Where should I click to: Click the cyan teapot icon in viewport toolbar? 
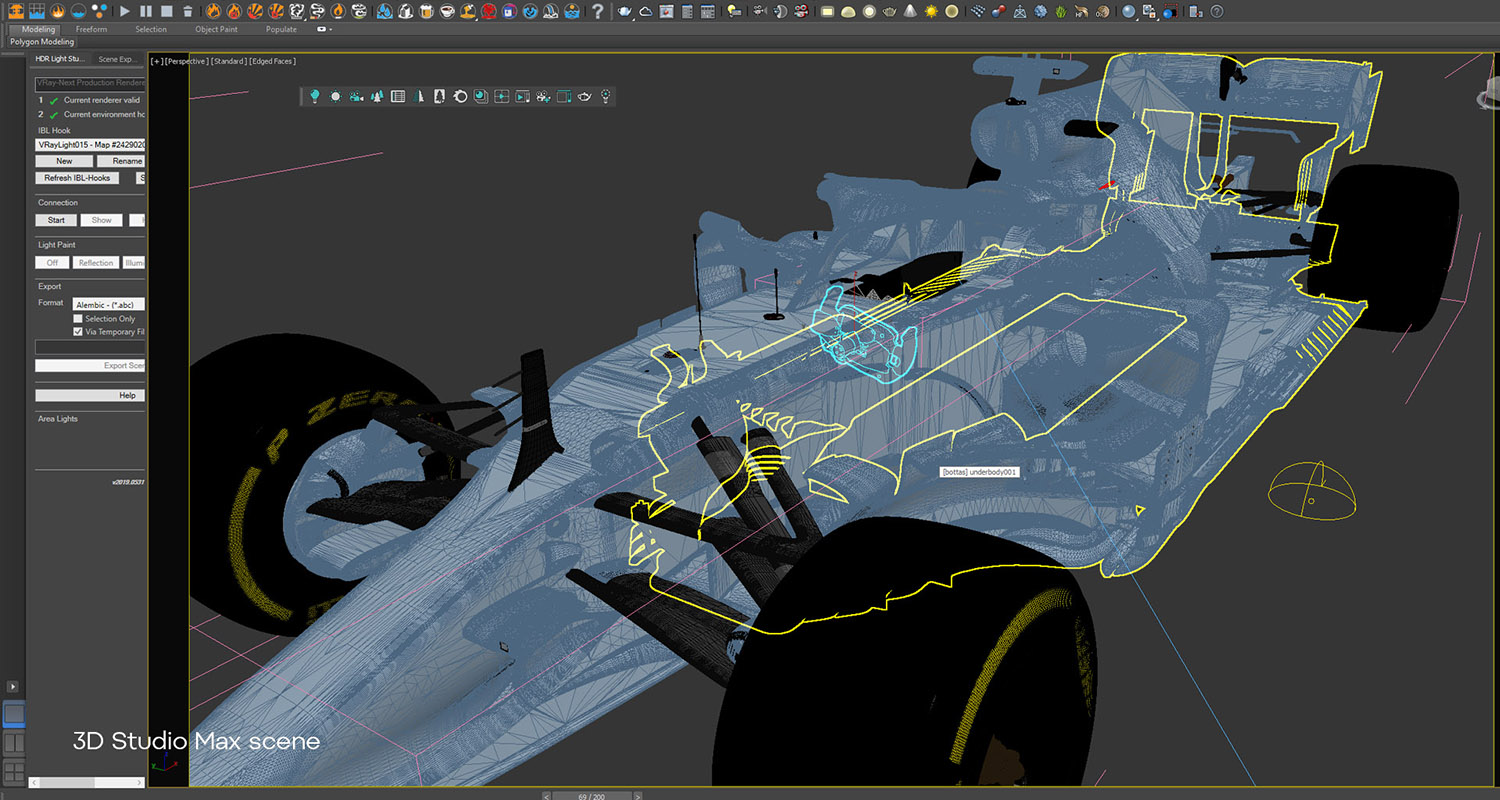pos(584,96)
